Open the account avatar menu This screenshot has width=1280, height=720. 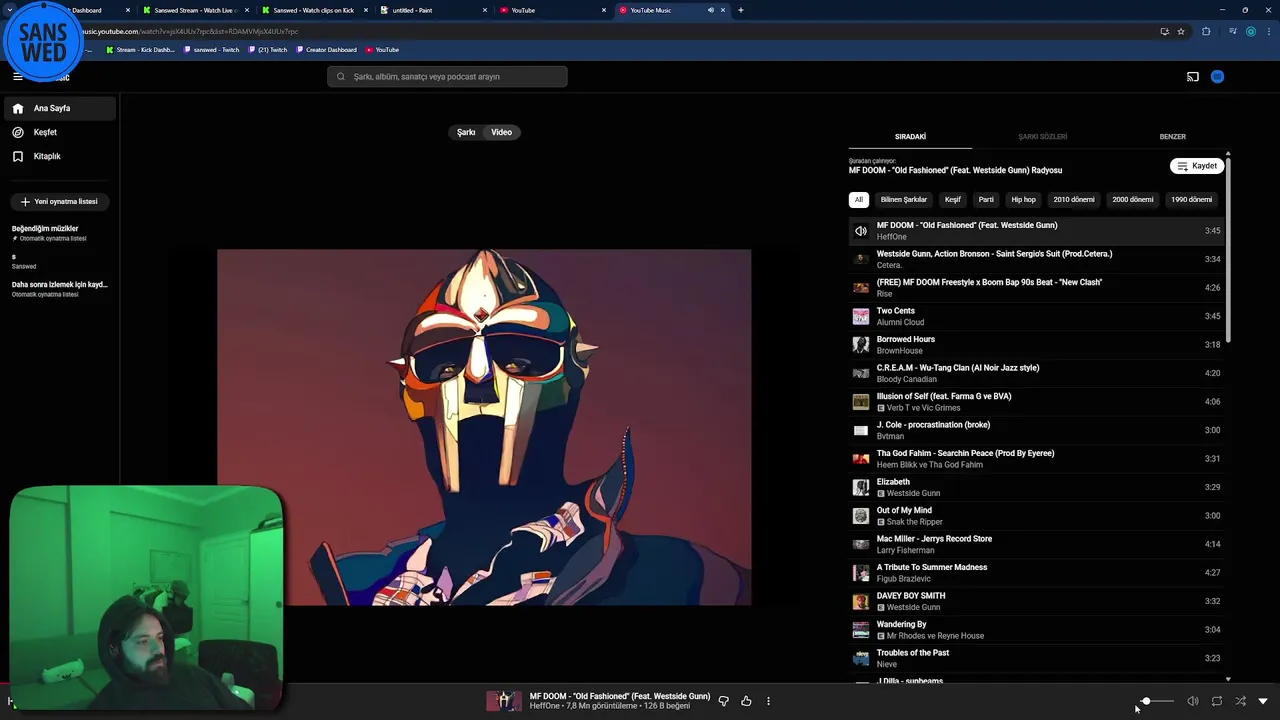pos(1217,77)
